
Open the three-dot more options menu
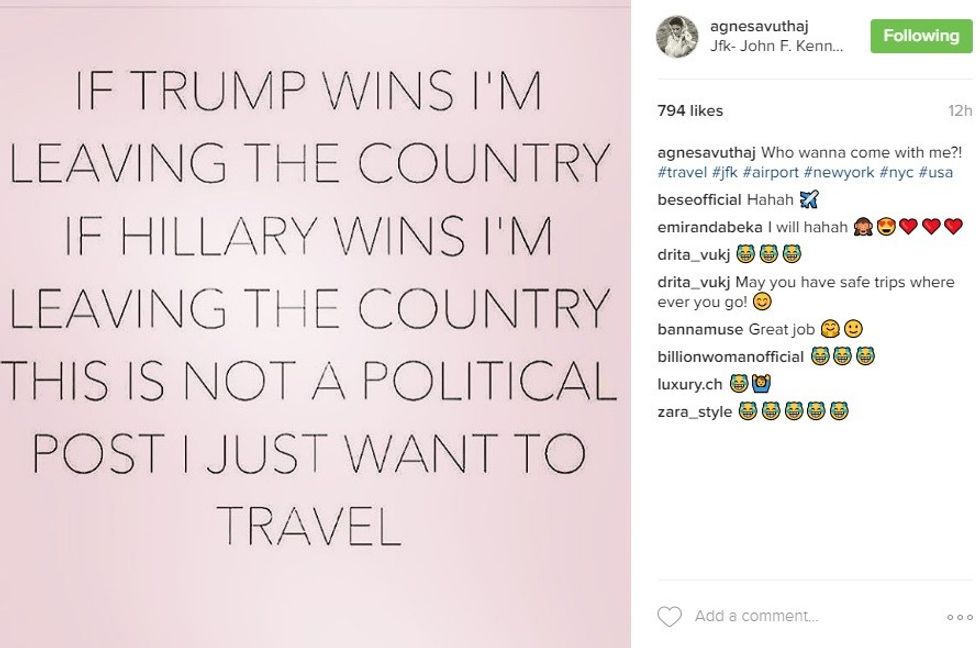(959, 617)
